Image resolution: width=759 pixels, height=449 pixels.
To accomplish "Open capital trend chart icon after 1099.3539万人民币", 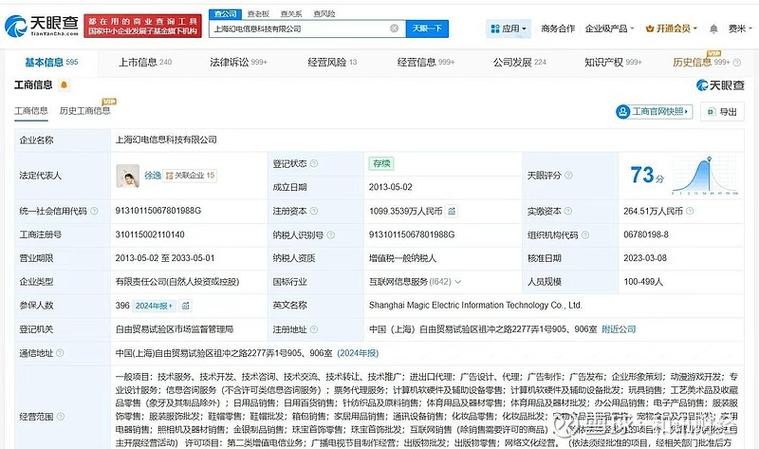I will [451, 211].
